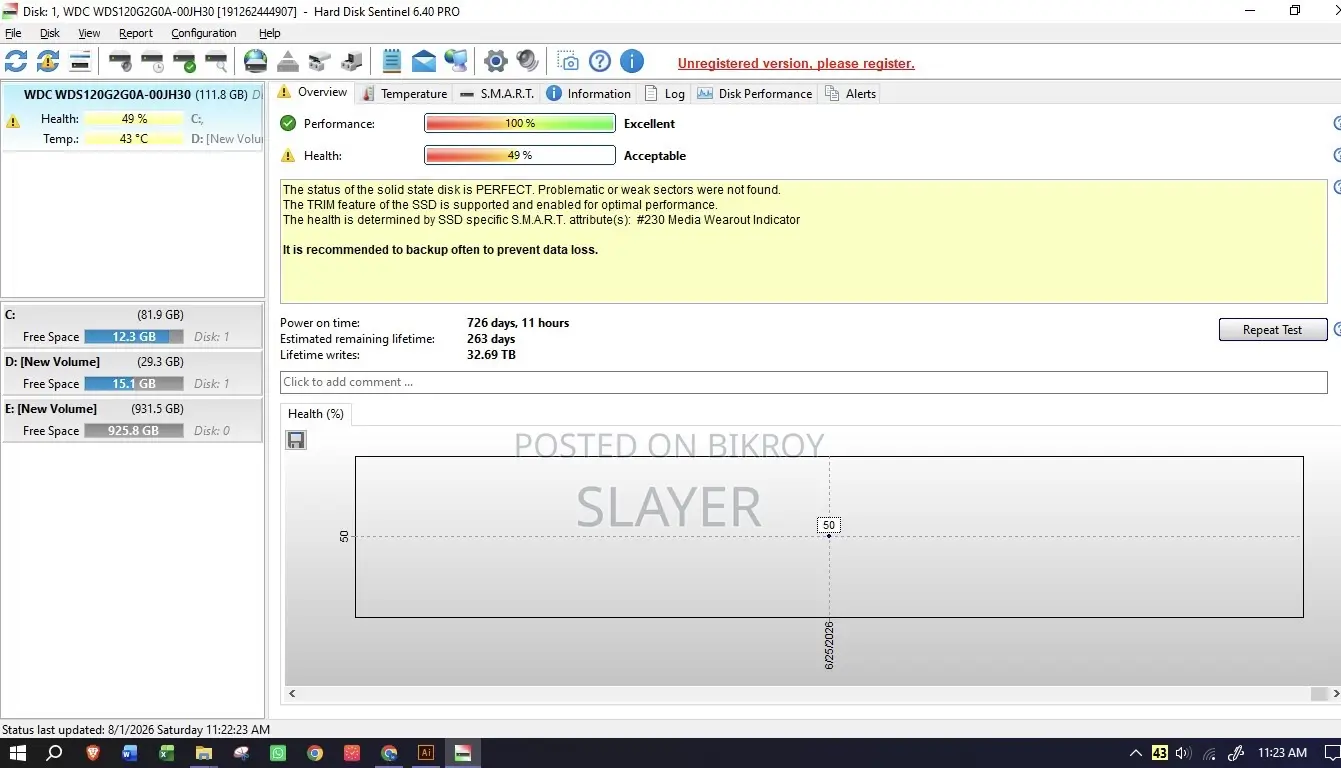Click the 50 data point on health graph
The height and width of the screenshot is (768, 1341).
[x=829, y=536]
